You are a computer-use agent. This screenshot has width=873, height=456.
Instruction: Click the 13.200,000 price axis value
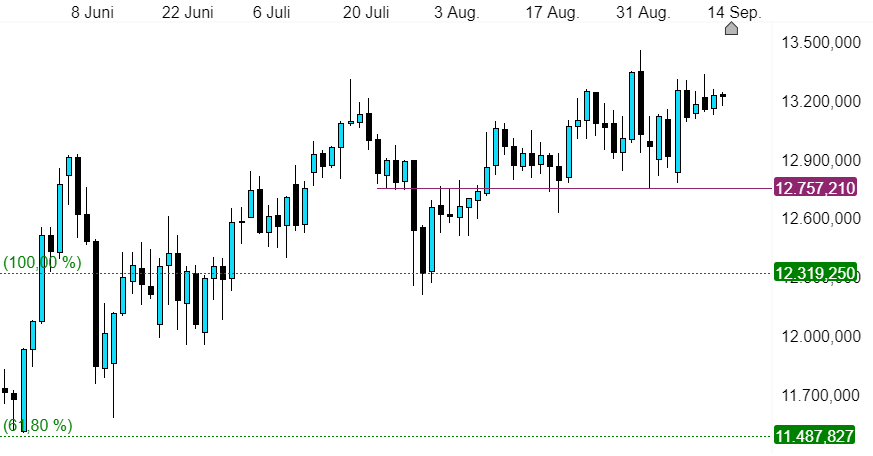(x=821, y=101)
